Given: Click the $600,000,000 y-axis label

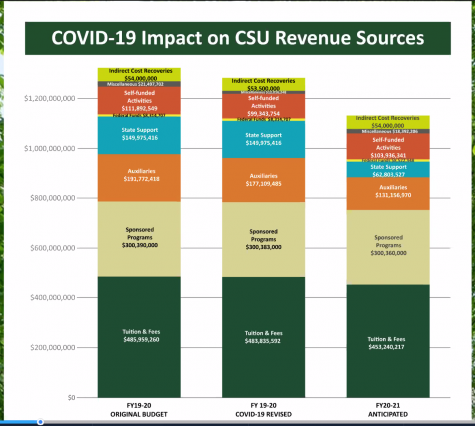Looking at the screenshot, I should click(53, 248).
